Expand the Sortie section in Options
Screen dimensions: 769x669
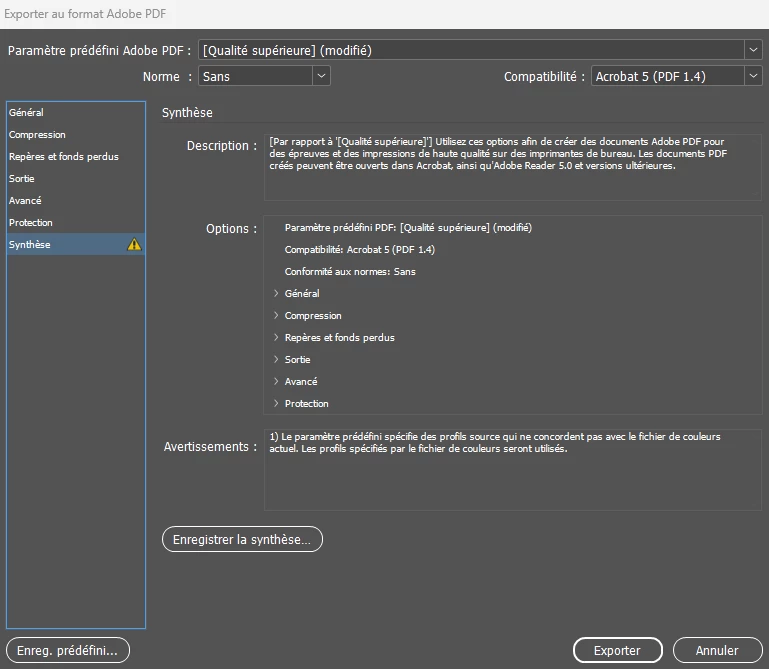[x=276, y=360]
